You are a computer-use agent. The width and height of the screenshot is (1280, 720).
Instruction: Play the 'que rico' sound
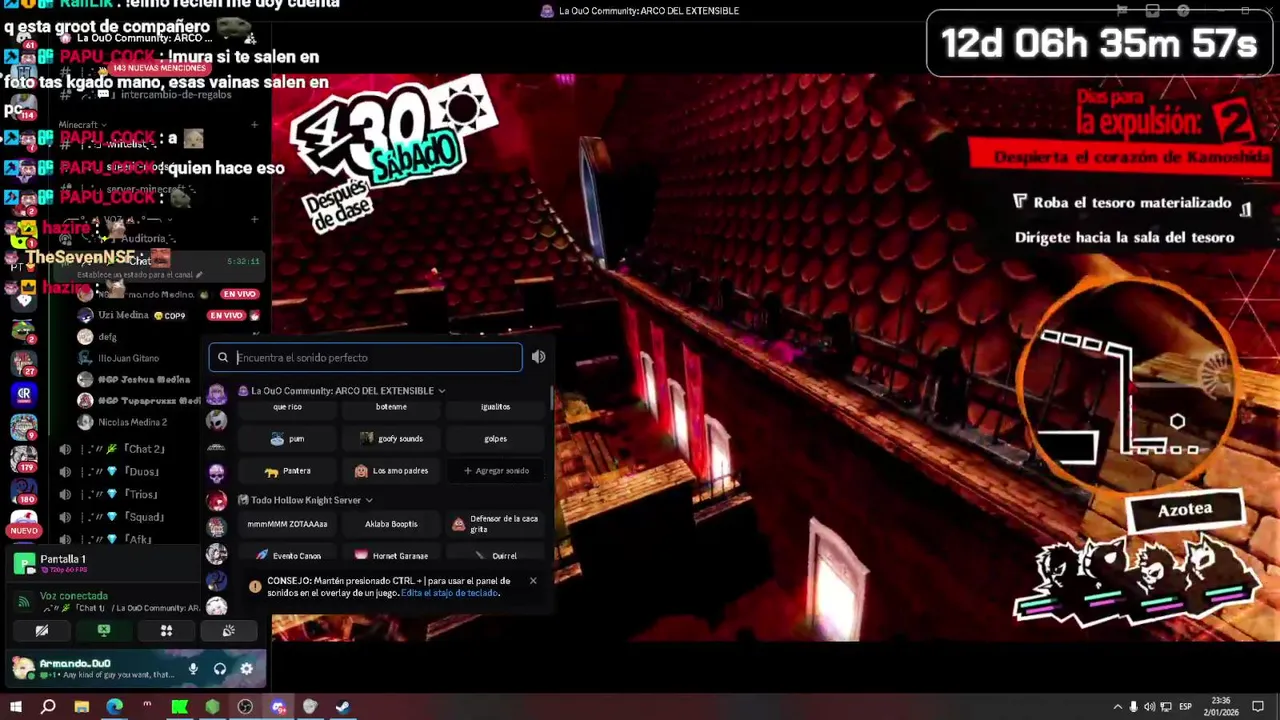(287, 407)
